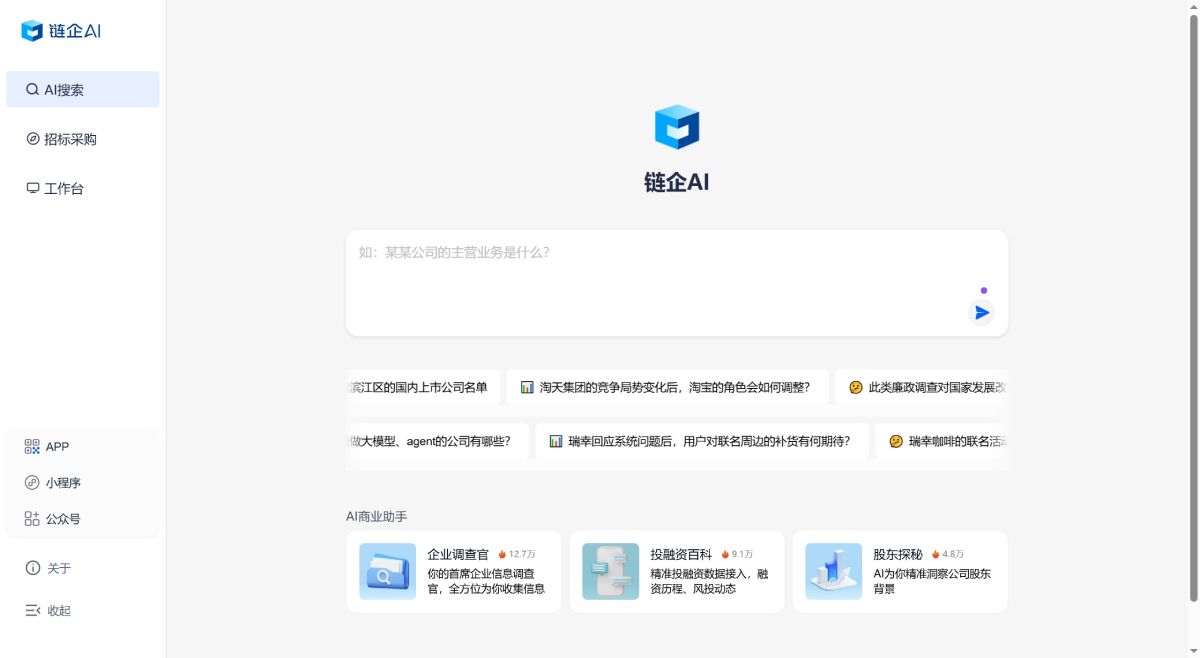Open the 股东探秘 assistant card
This screenshot has height=658, width=1200.
pyautogui.click(x=899, y=571)
